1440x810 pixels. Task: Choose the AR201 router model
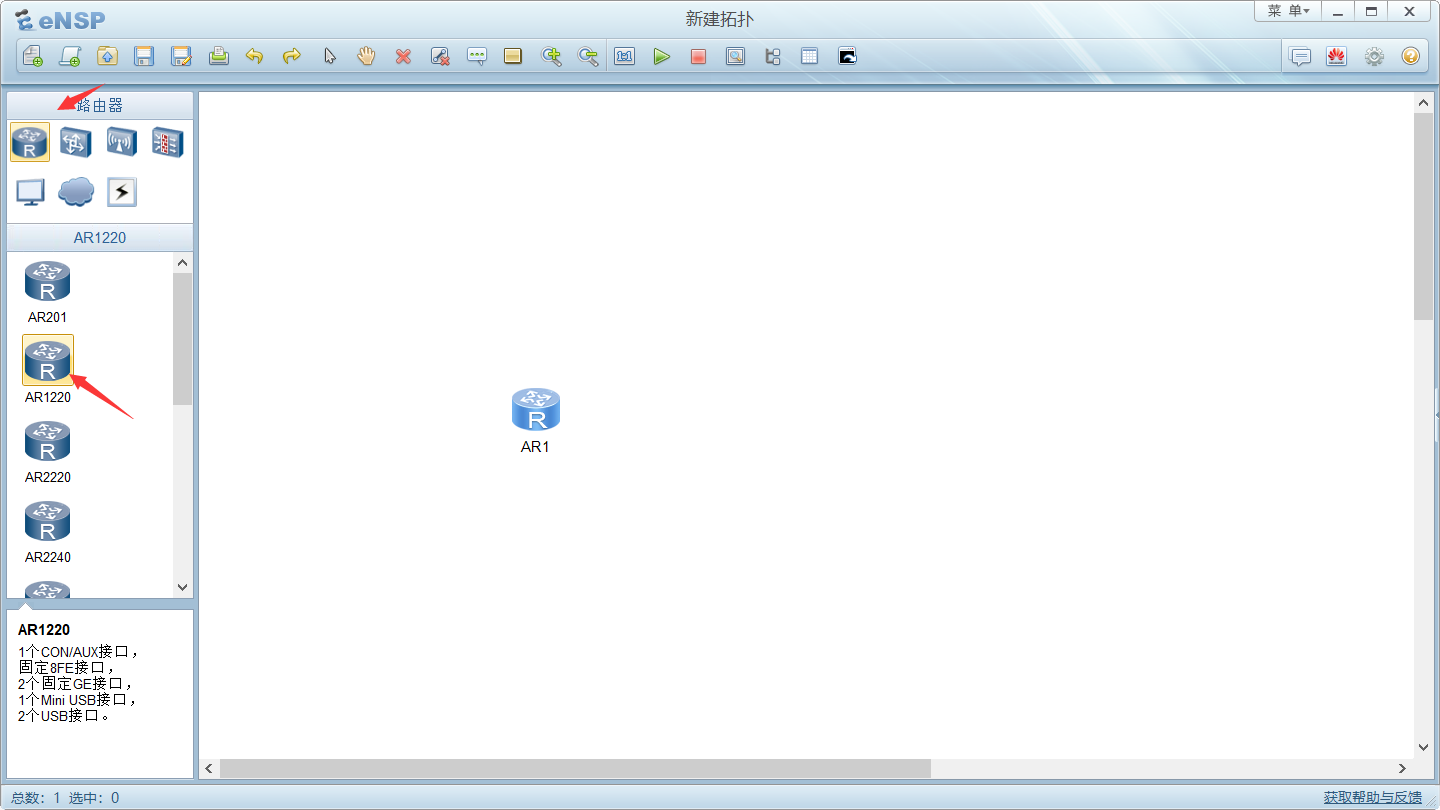click(47, 292)
